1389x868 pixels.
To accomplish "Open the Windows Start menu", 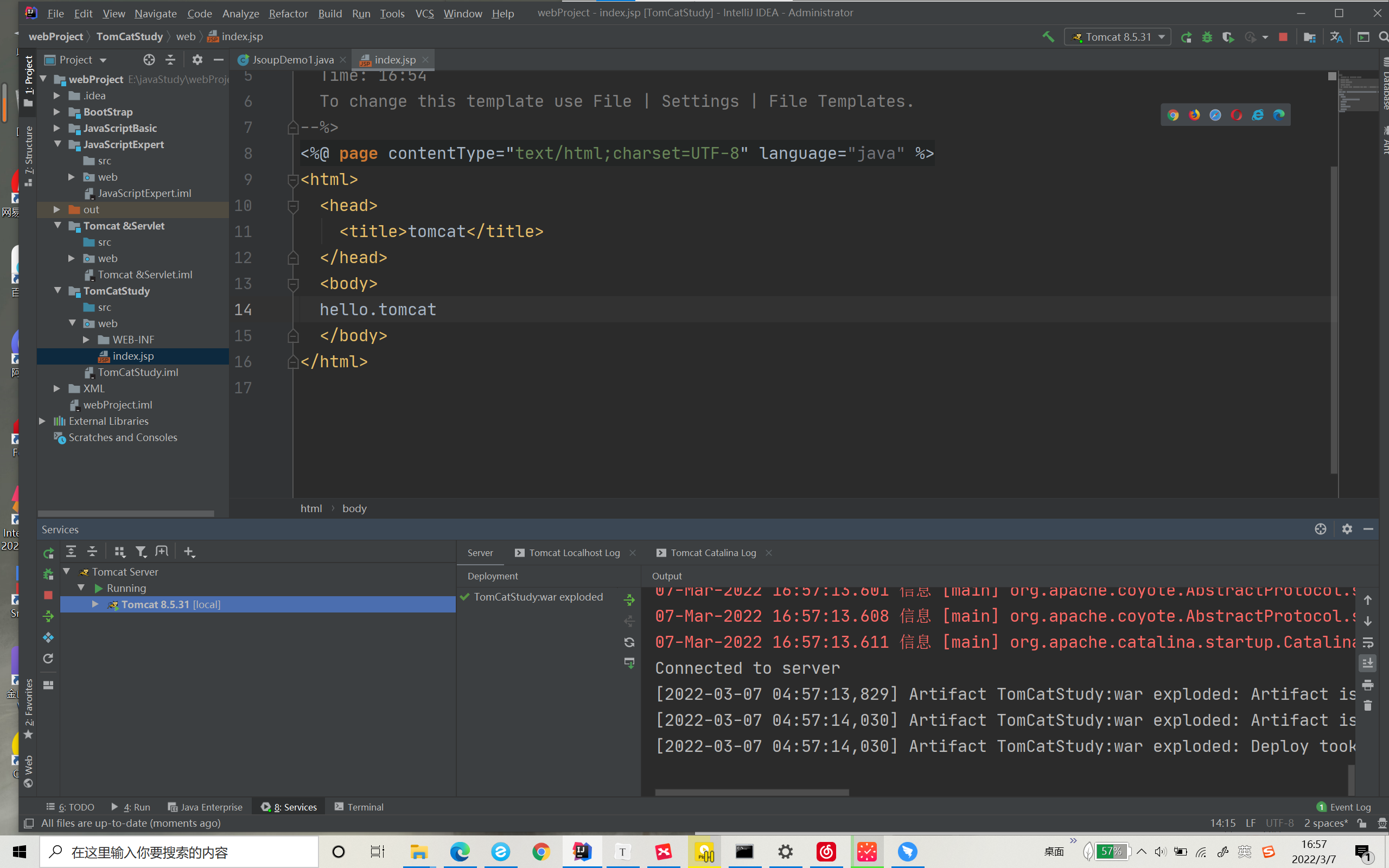I will (x=19, y=852).
